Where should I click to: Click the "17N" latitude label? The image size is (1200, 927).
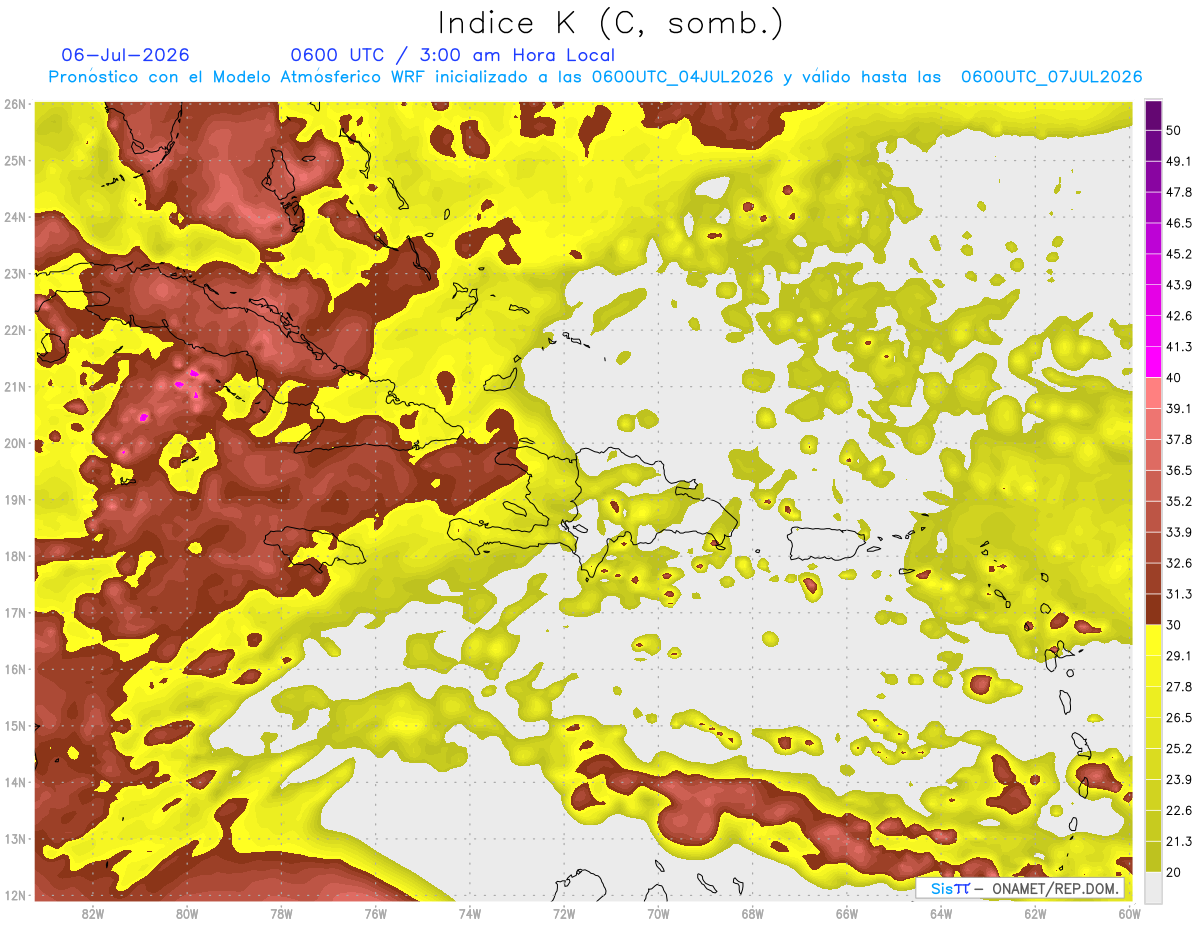point(15,613)
